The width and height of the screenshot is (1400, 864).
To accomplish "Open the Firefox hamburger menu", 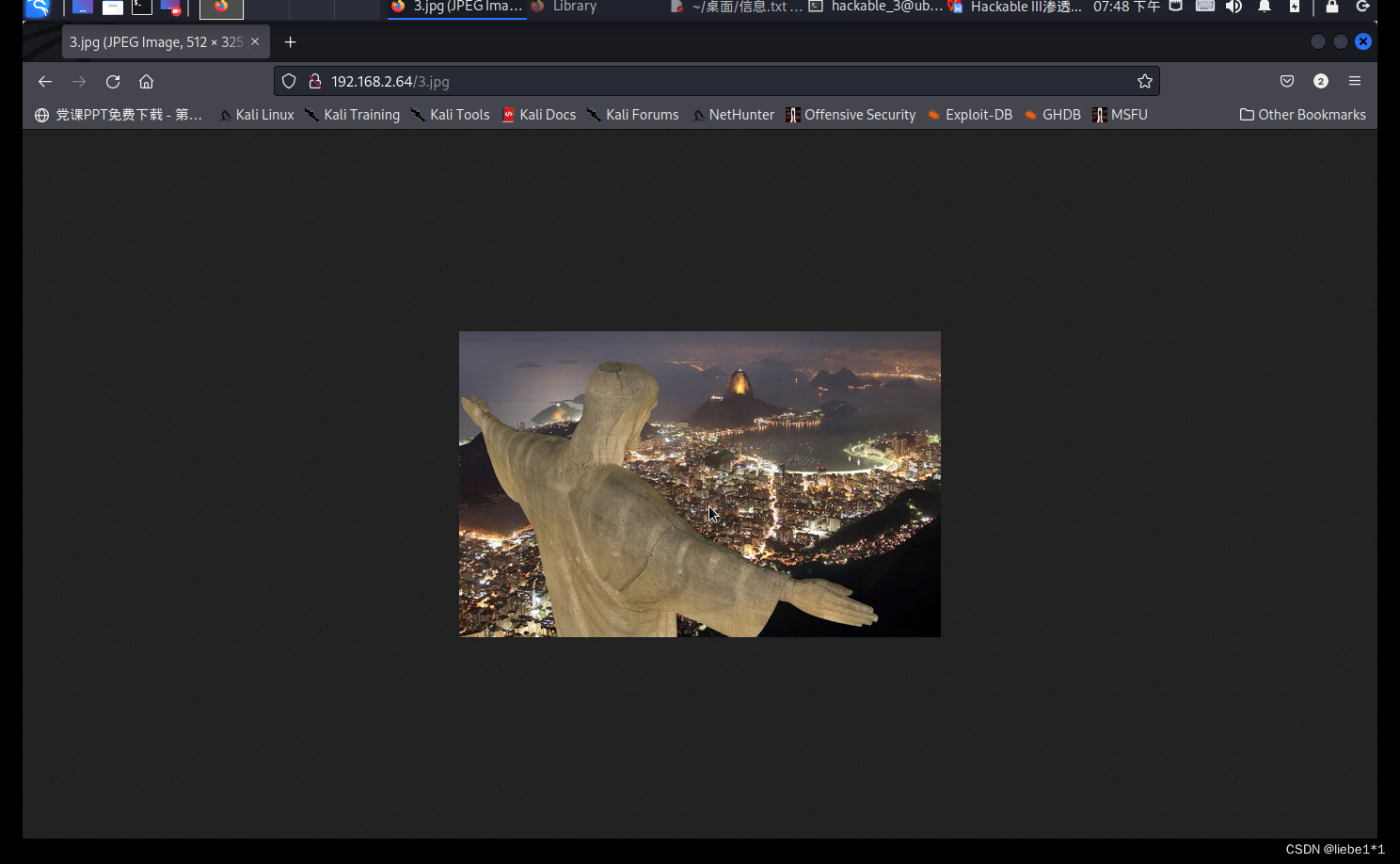I will pos(1355,82).
